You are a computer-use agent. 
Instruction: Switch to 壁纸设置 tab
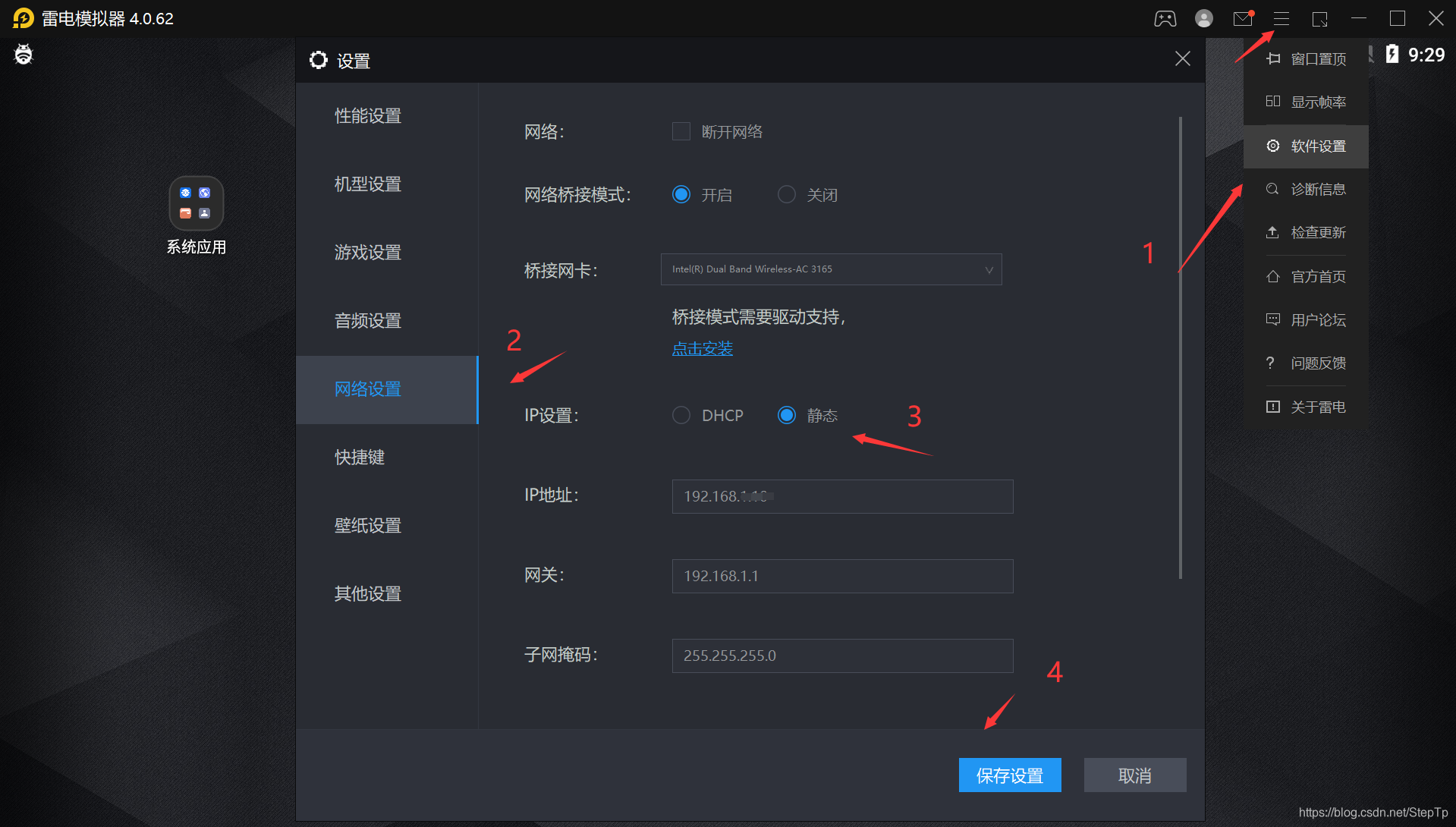point(387,526)
